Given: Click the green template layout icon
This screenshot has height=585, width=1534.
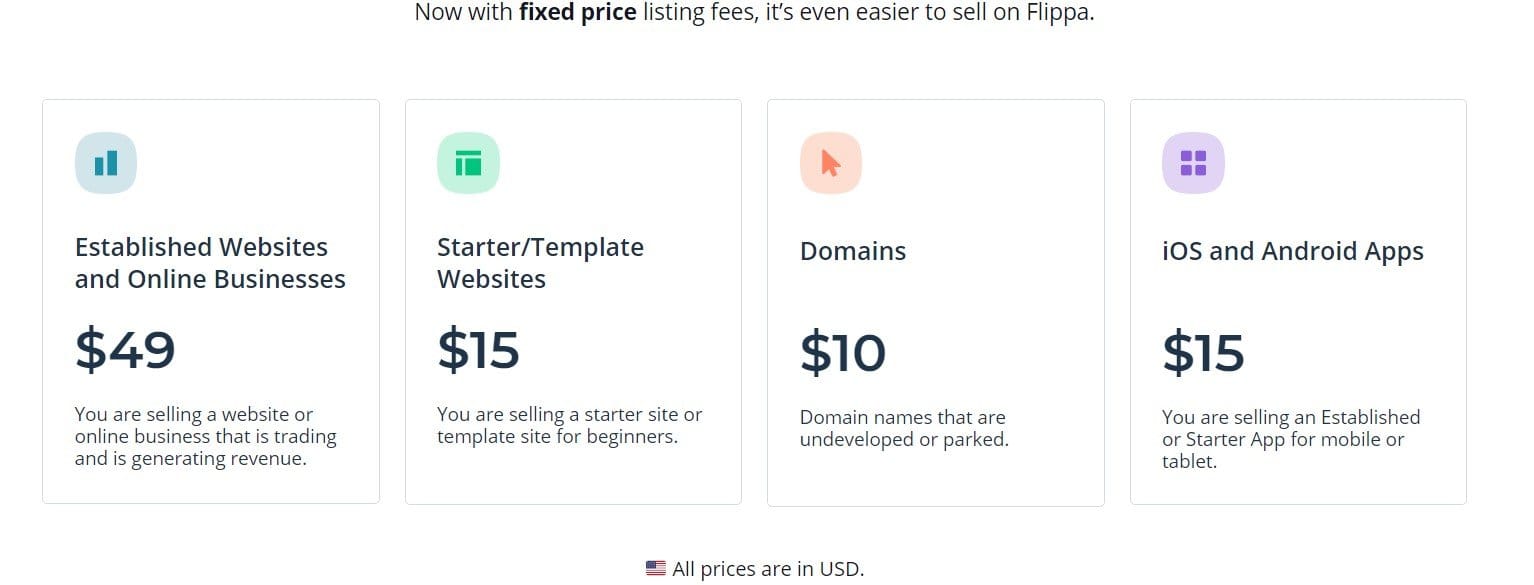Looking at the screenshot, I should (468, 163).
